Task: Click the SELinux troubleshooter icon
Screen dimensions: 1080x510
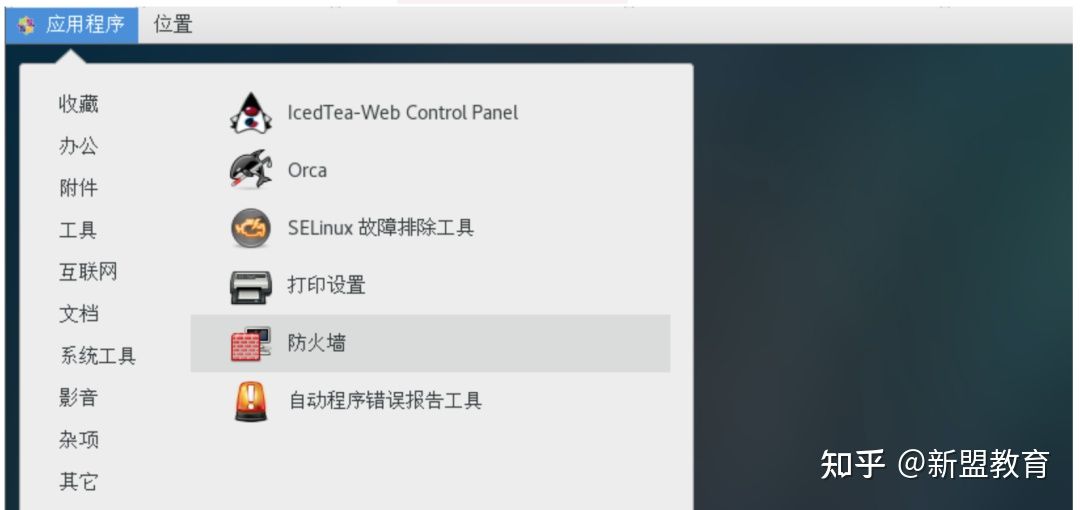Action: 250,228
